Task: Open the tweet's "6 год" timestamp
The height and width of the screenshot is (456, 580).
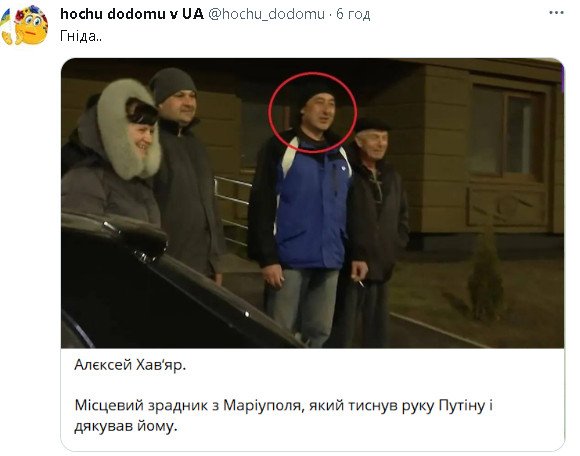Action: coord(353,14)
